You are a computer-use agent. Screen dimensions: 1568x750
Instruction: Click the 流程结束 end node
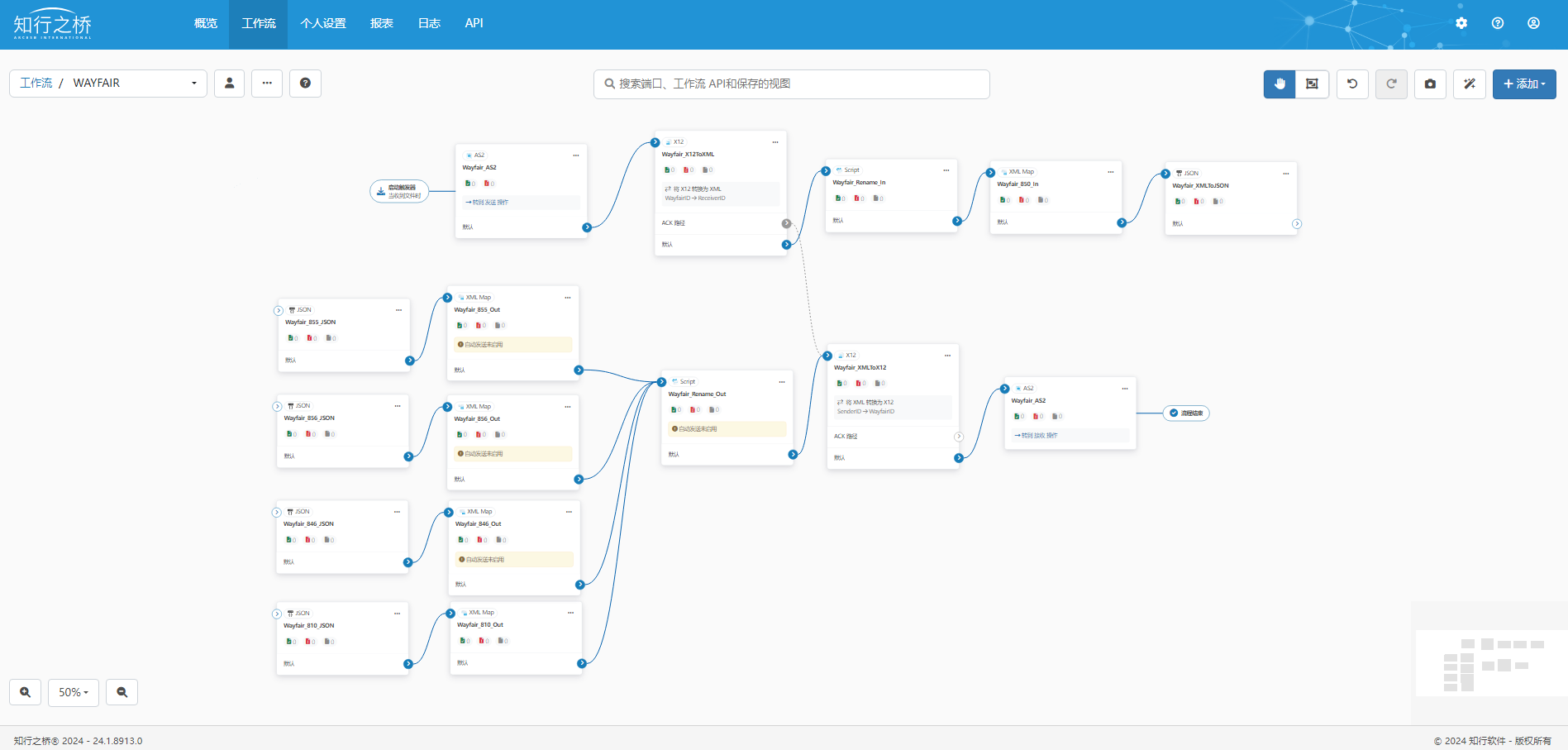click(1186, 413)
